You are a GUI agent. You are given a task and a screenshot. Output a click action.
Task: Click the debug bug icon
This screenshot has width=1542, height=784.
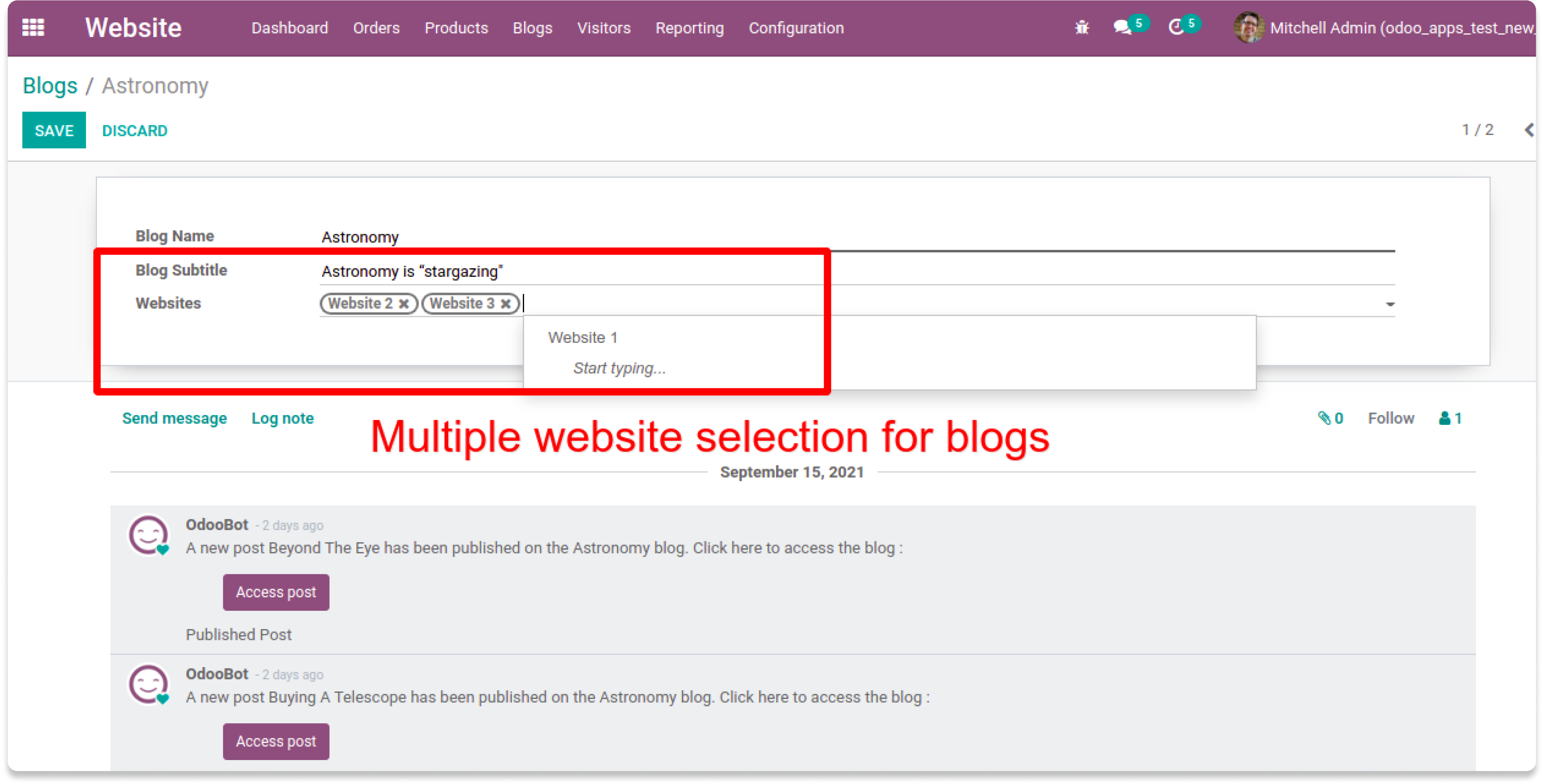pyautogui.click(x=1082, y=28)
